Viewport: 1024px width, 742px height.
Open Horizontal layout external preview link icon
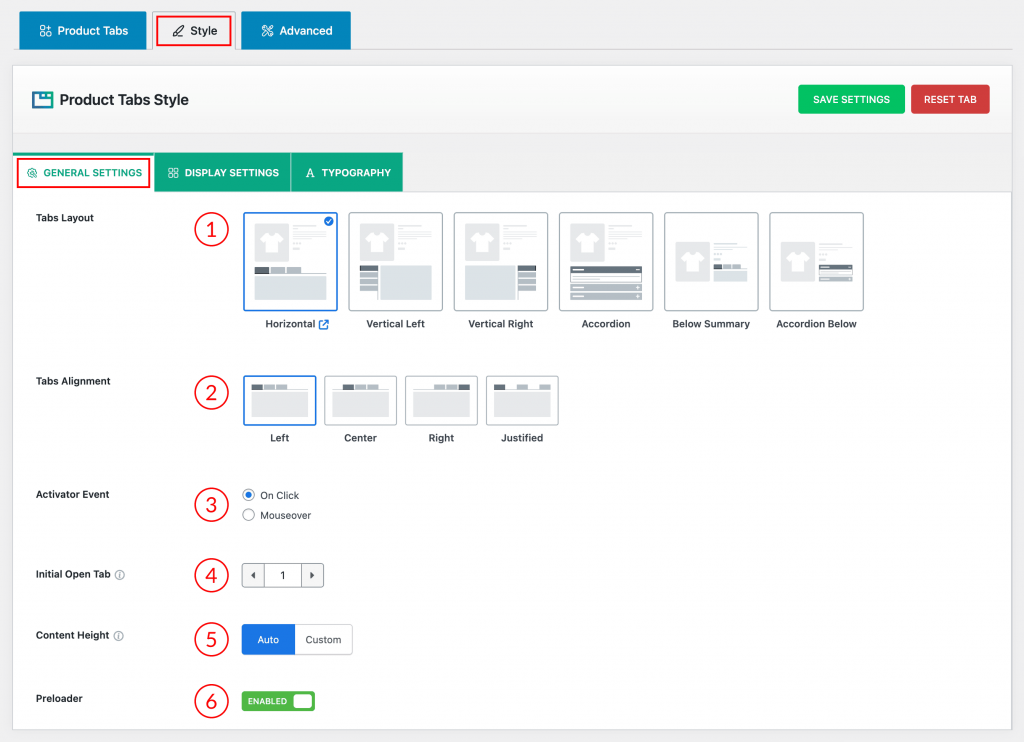(324, 324)
